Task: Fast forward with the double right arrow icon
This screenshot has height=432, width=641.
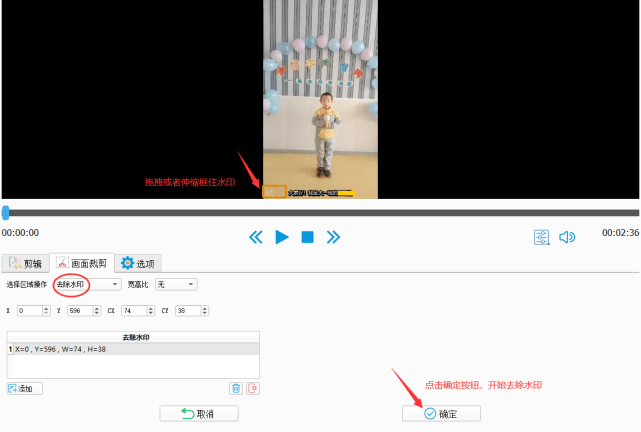Action: click(333, 237)
